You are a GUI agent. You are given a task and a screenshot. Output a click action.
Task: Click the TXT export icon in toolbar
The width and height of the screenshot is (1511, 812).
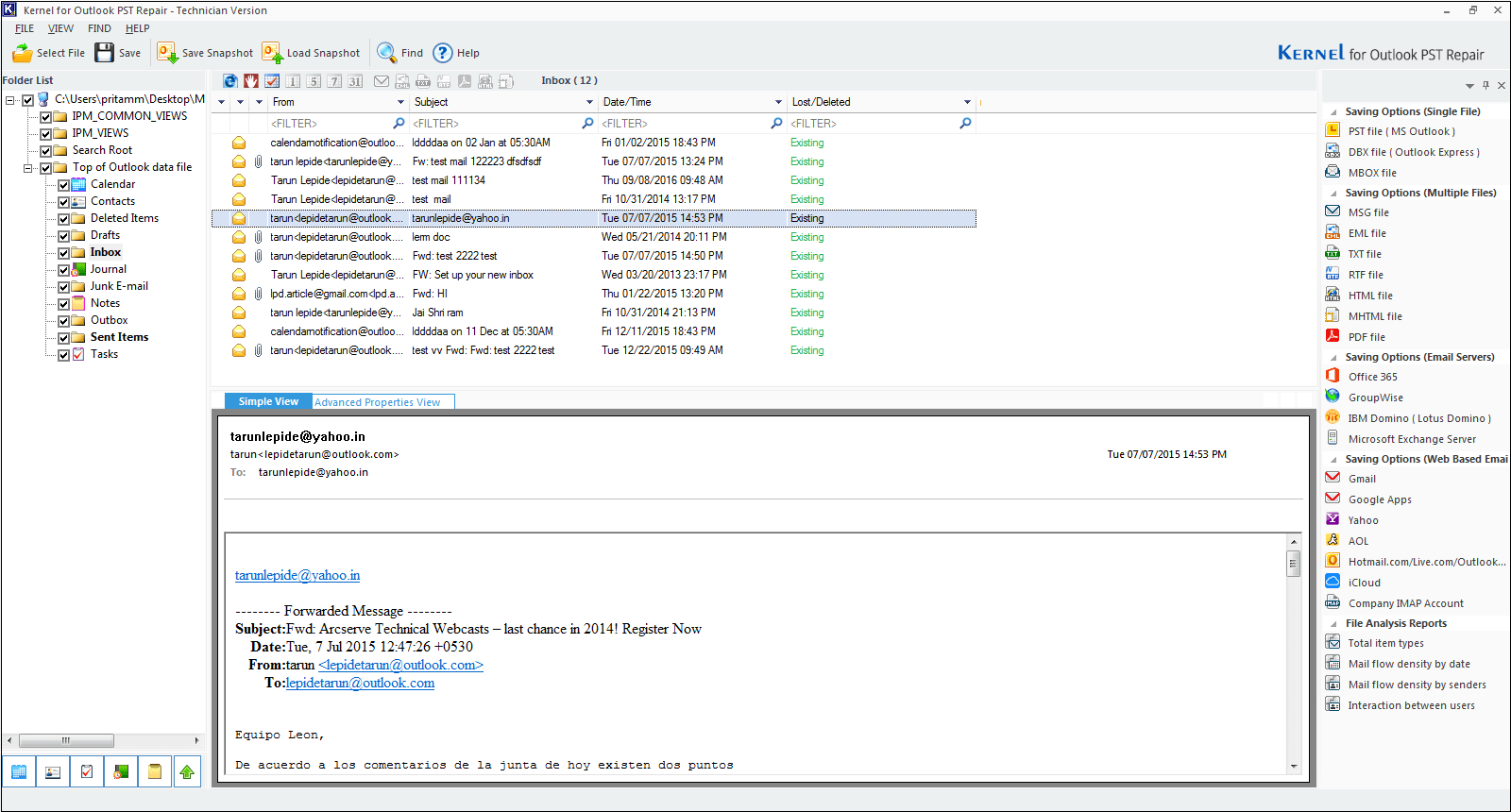click(423, 81)
